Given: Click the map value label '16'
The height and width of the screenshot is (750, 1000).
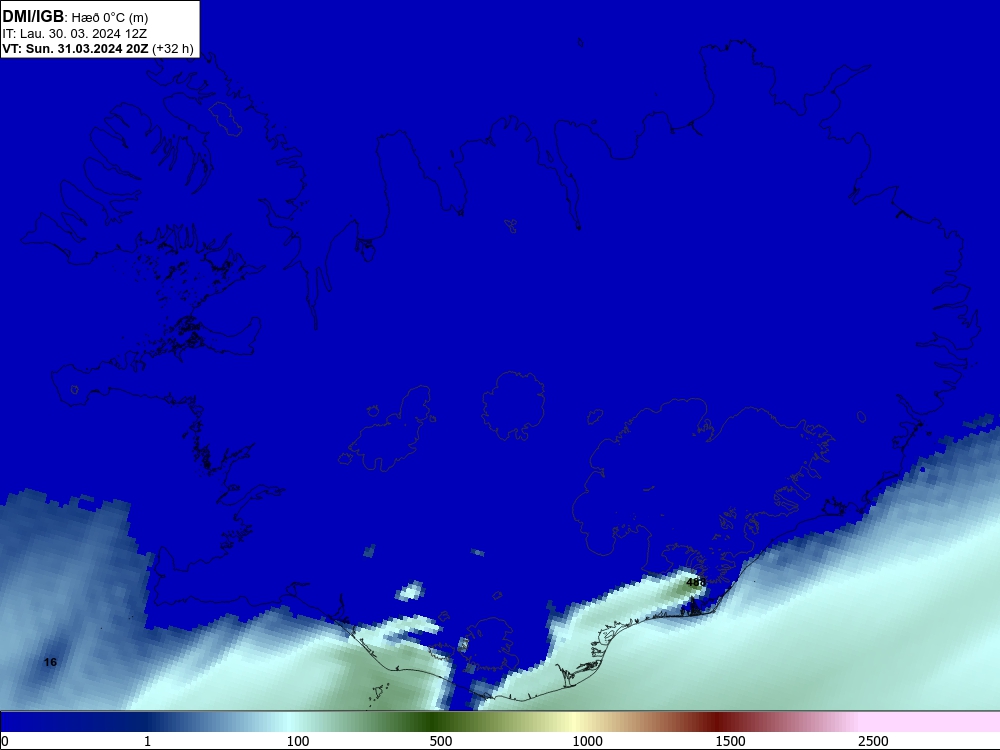Looking at the screenshot, I should click(x=50, y=662).
